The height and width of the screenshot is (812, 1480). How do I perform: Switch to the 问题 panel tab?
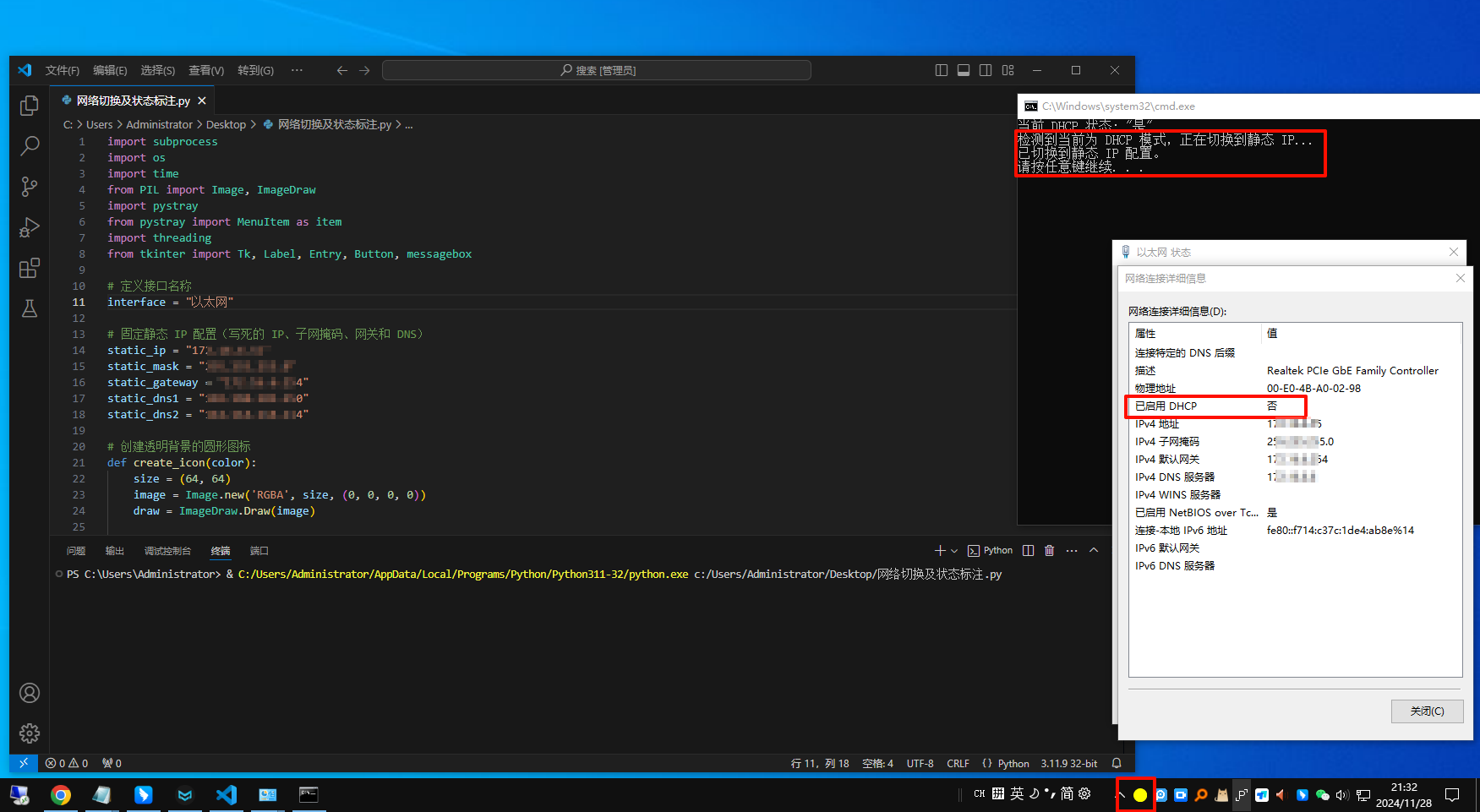point(76,551)
